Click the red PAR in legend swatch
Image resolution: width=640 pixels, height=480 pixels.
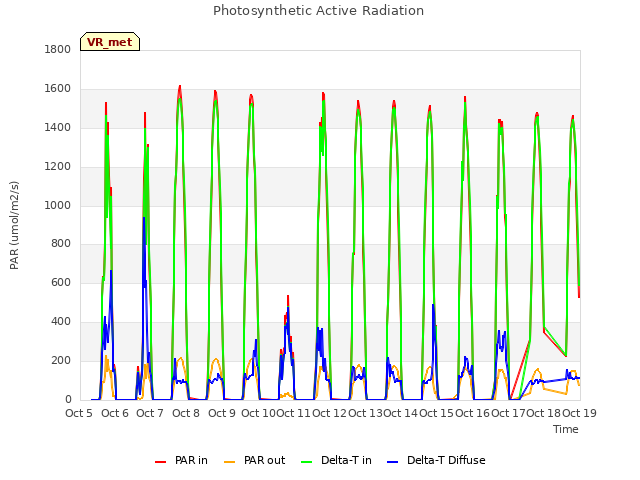click(160, 462)
